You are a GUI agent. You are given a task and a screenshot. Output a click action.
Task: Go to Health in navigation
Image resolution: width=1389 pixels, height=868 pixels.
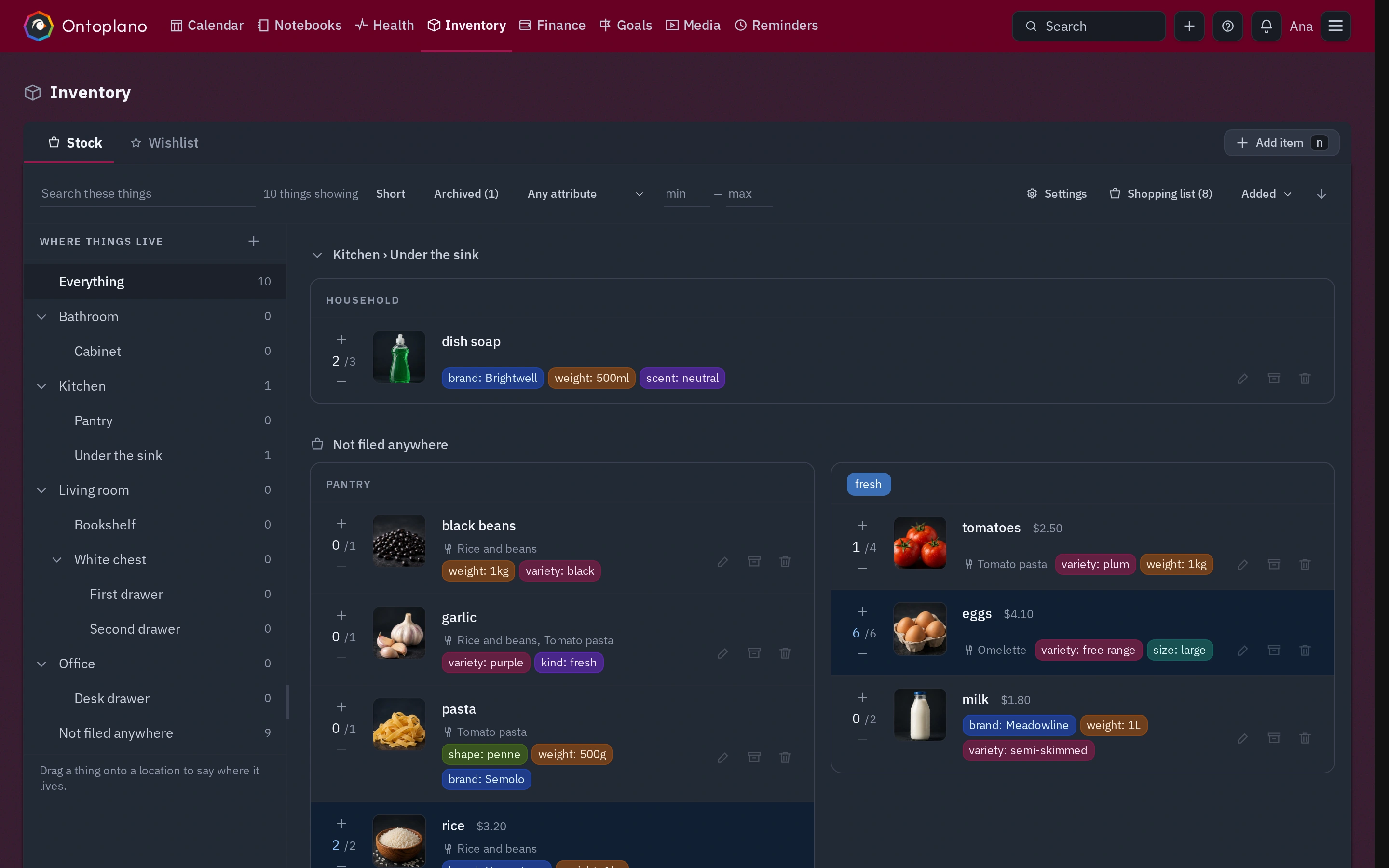click(384, 26)
